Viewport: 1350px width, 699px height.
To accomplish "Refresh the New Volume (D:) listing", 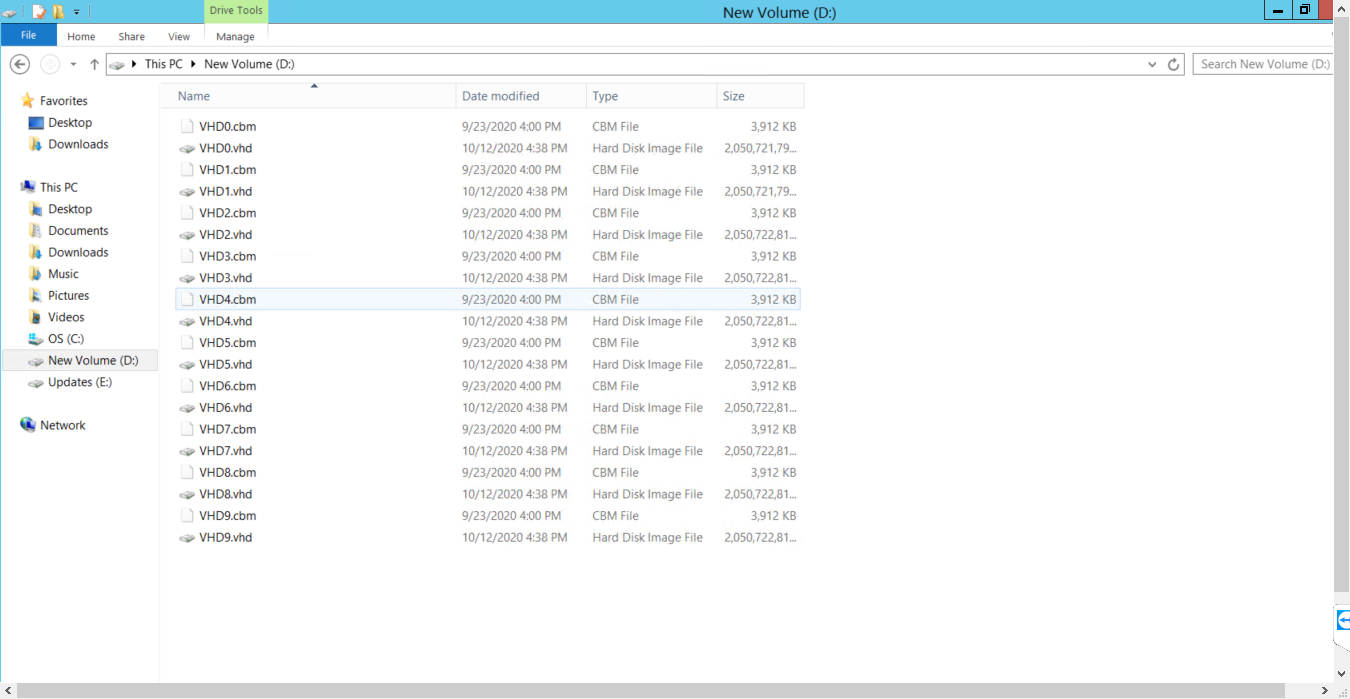I will (x=1174, y=64).
